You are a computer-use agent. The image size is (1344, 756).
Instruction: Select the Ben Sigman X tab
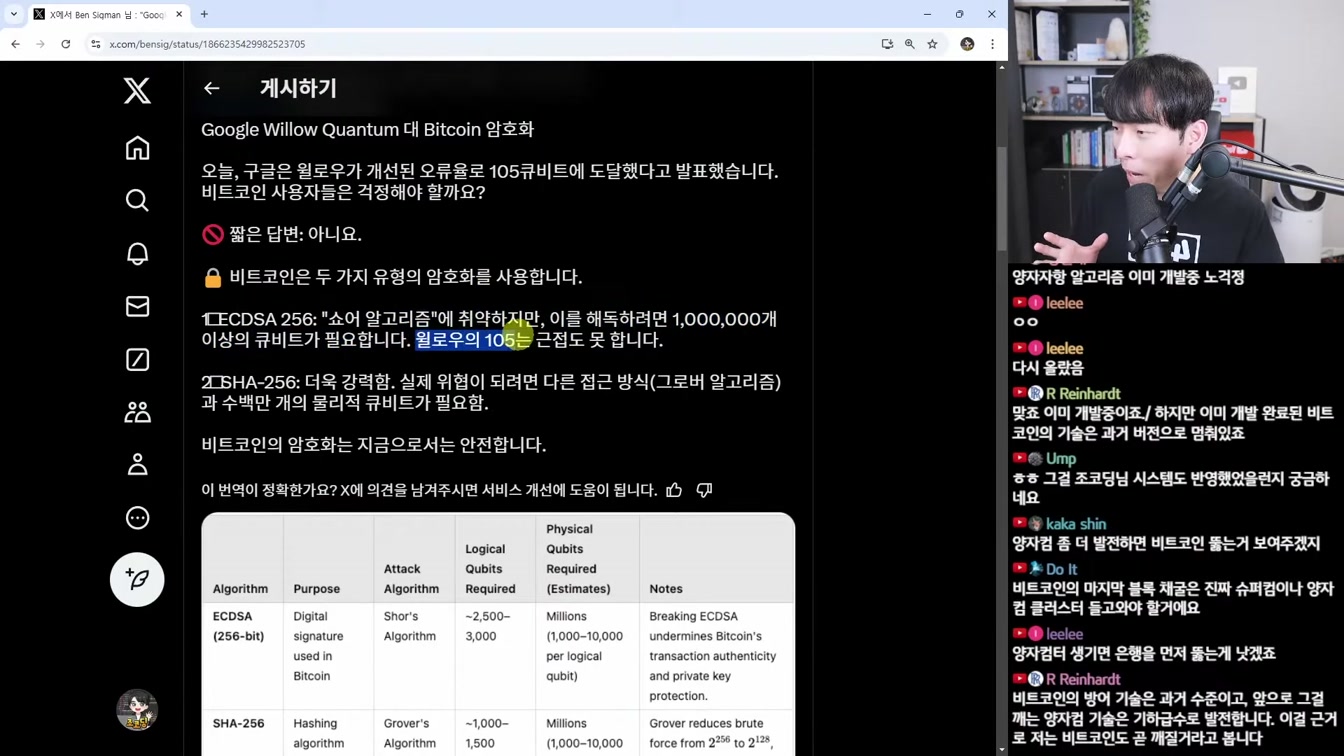point(107,14)
